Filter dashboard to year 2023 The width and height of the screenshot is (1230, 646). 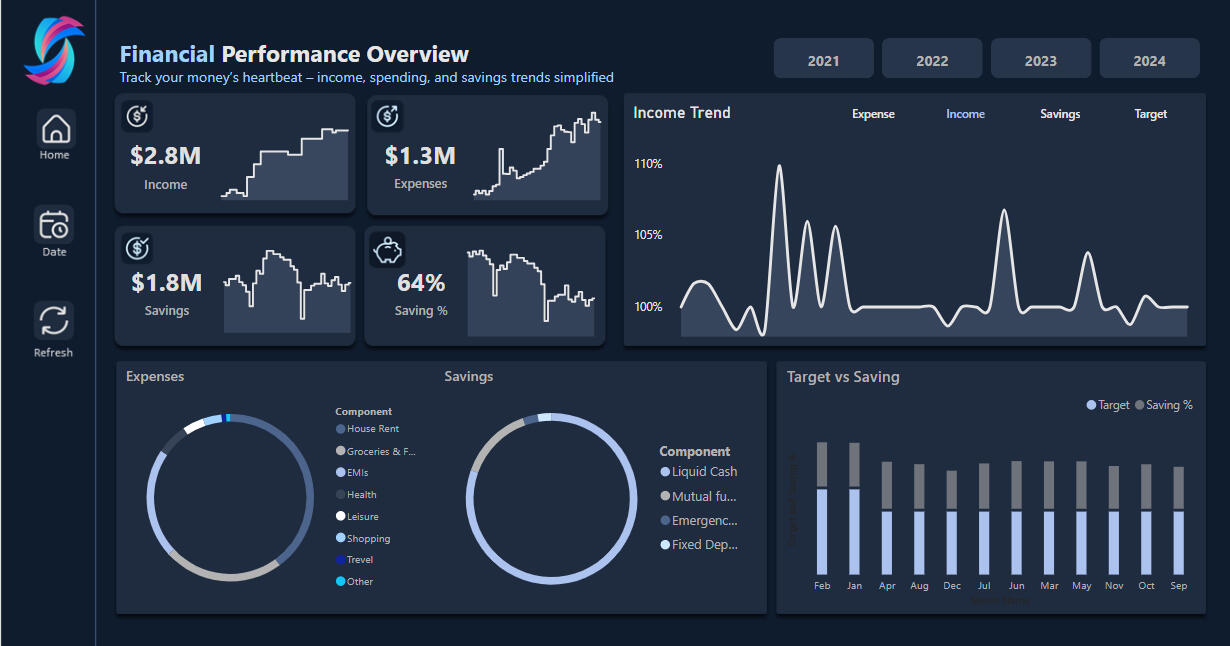[x=1040, y=60]
